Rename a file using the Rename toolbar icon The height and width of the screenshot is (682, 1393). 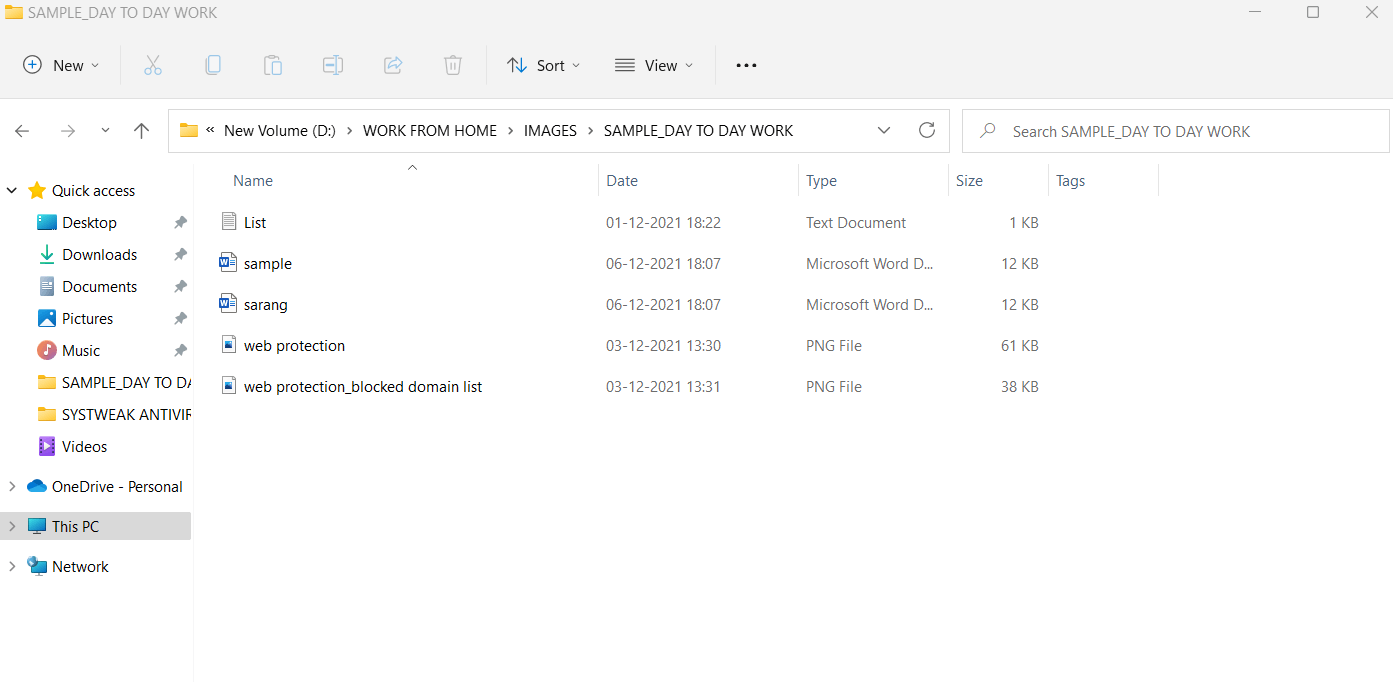click(x=332, y=65)
